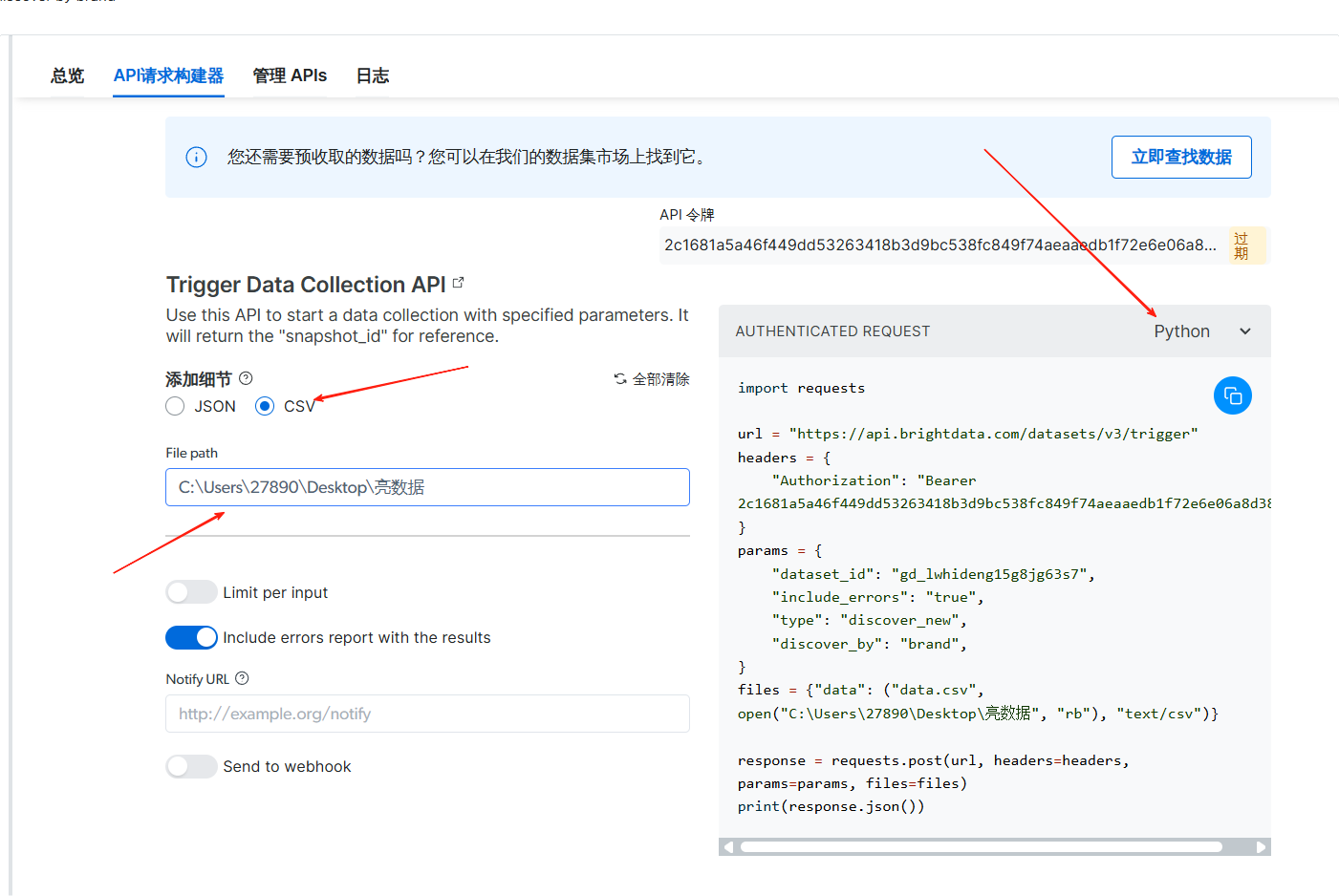Viewport: 1339px width, 896px height.
Task: Click the "Authorization": "Bearer line in code
Action: (874, 480)
